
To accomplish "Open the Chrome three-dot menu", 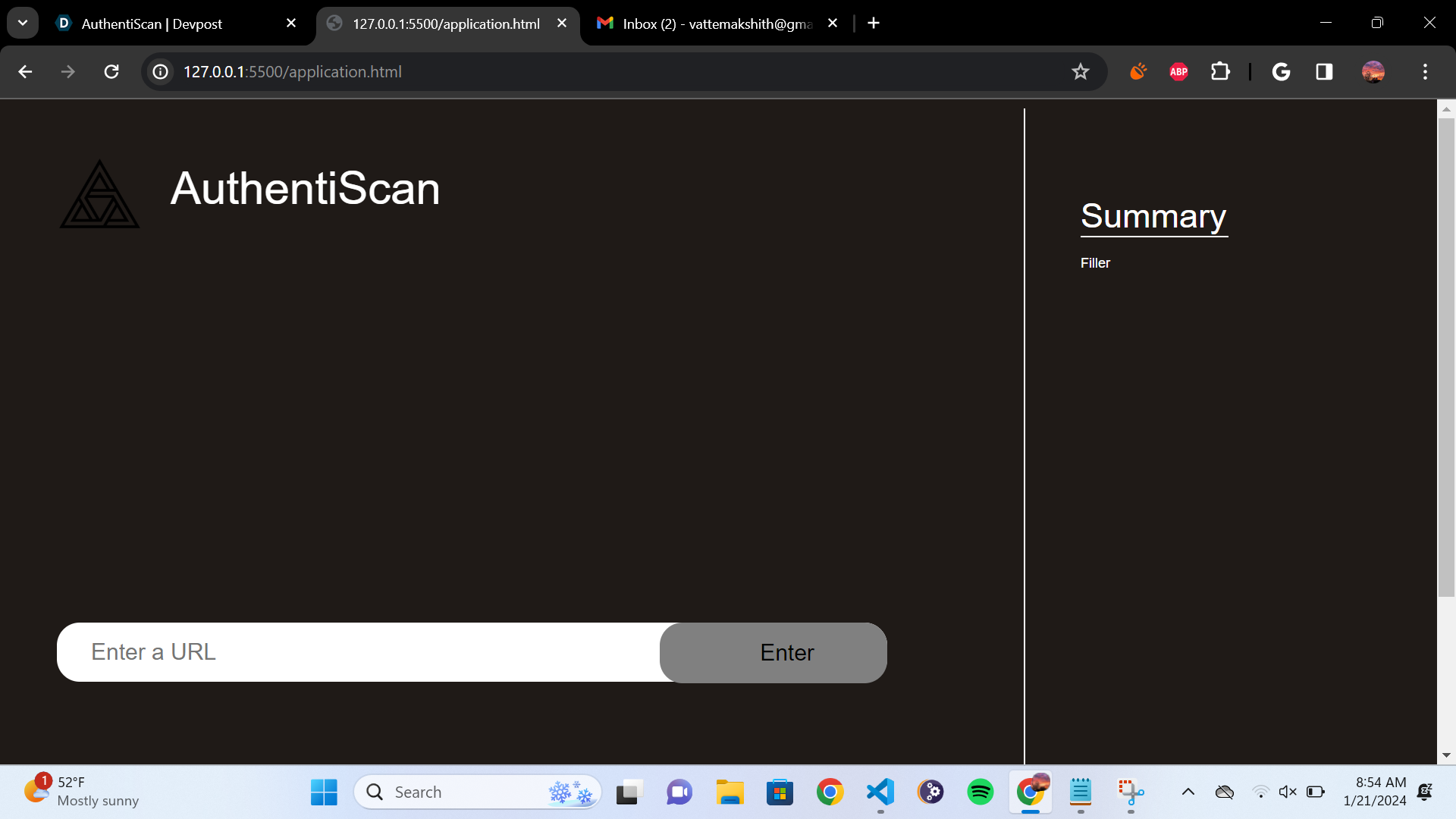I will point(1425,71).
